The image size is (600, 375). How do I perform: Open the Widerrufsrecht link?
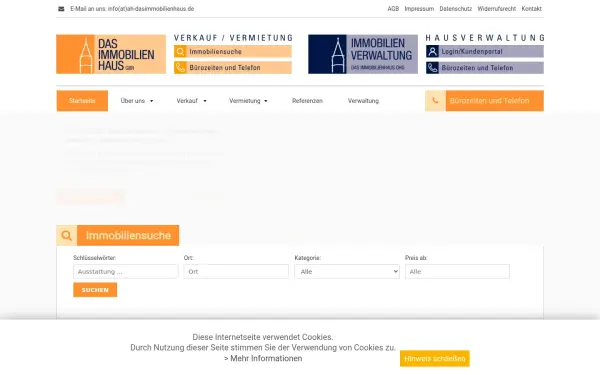[496, 9]
